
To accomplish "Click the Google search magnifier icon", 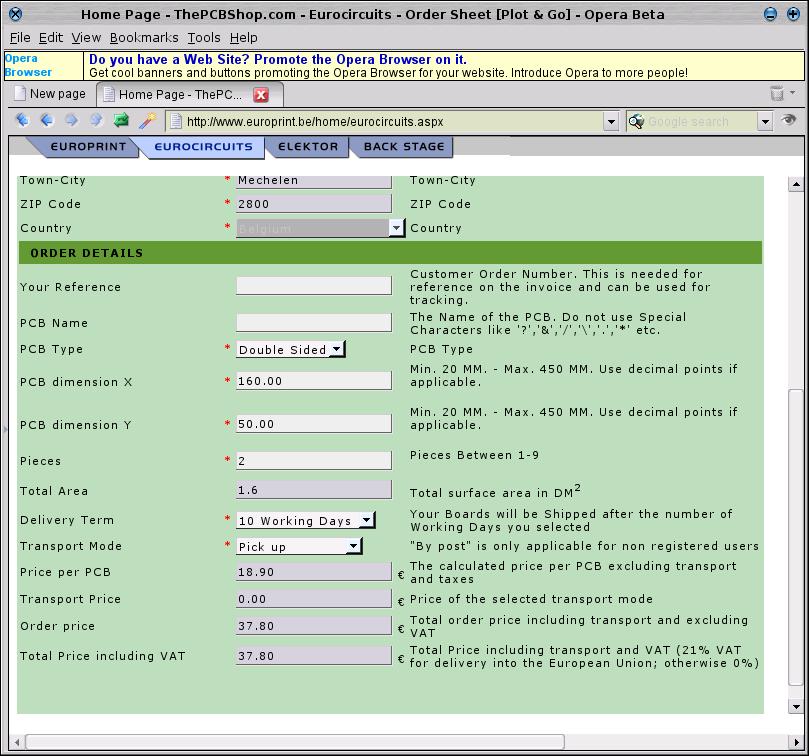I will pyautogui.click(x=636, y=121).
